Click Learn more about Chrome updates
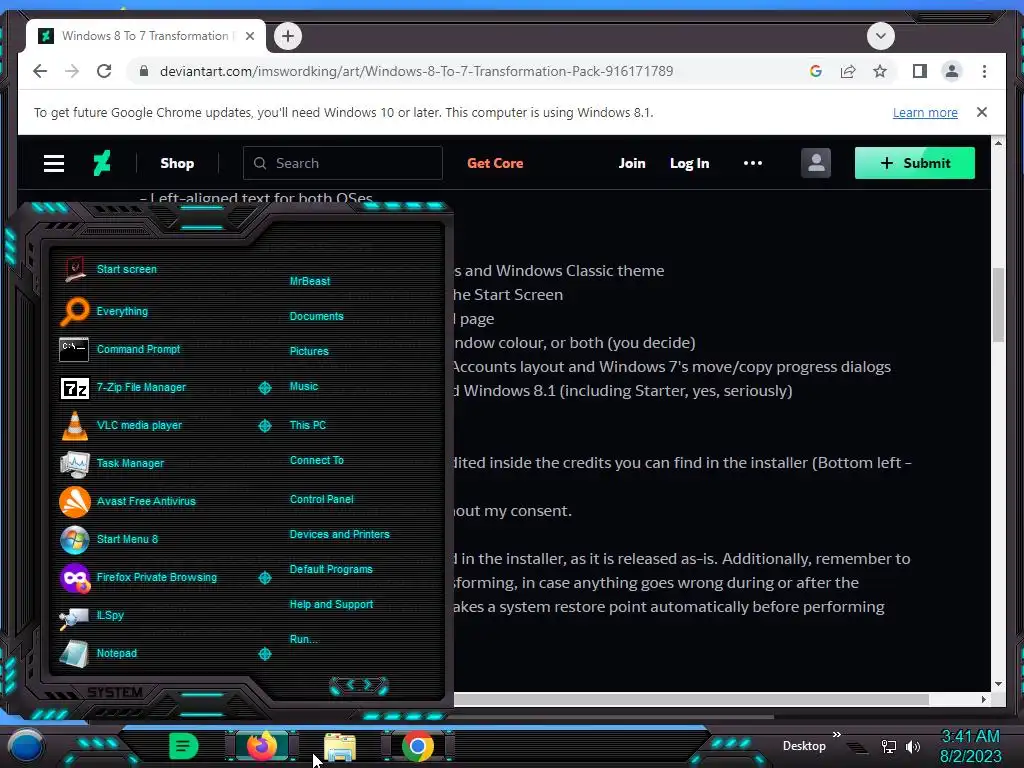1024x768 pixels. tap(925, 112)
